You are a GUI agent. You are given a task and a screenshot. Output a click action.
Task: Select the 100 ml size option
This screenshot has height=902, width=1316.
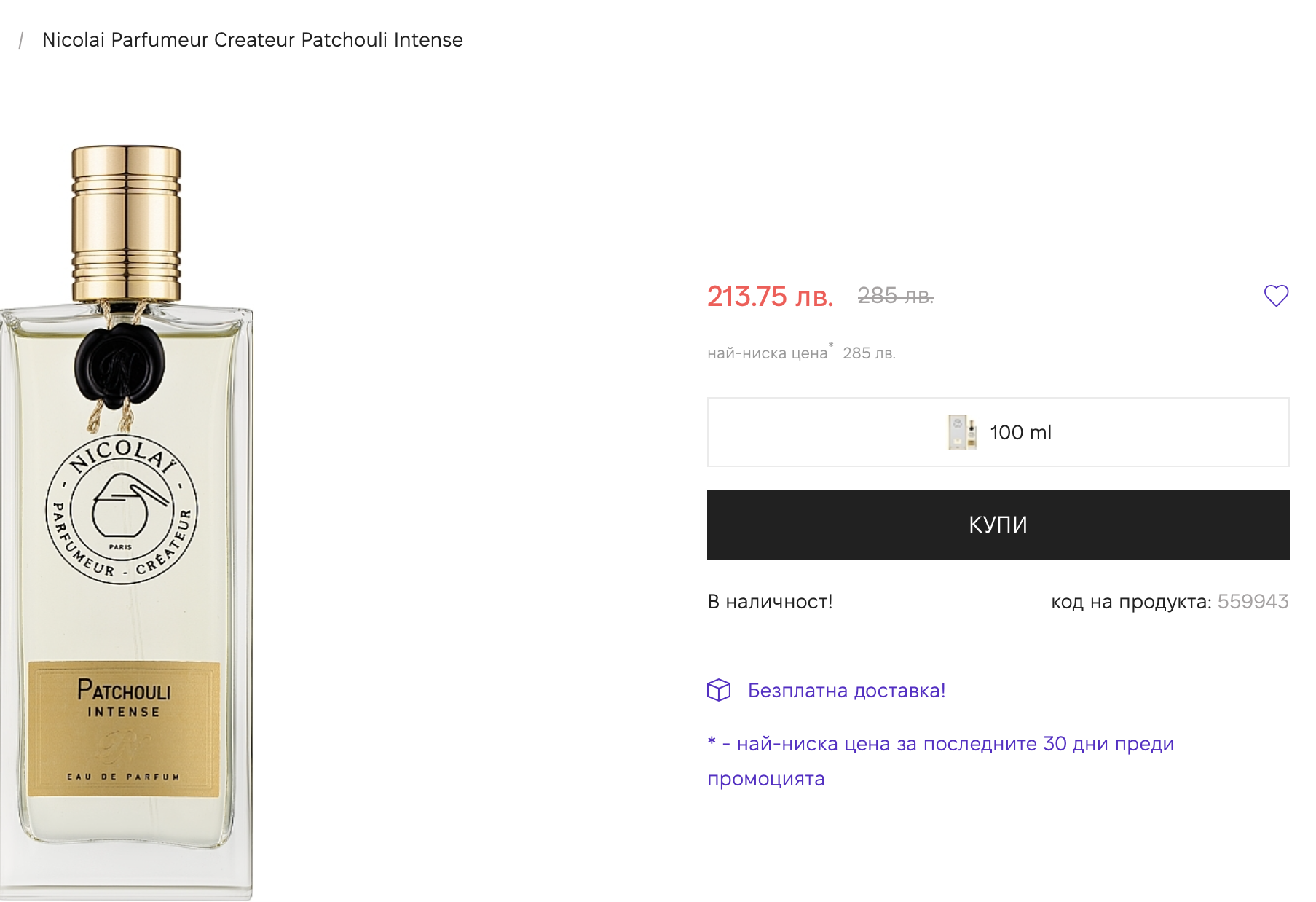(998, 432)
